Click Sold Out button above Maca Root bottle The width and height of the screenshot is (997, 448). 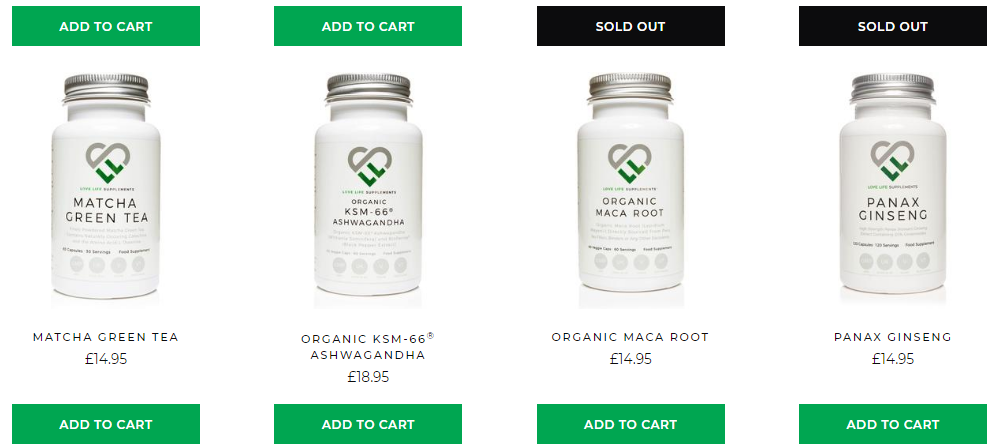[631, 26]
